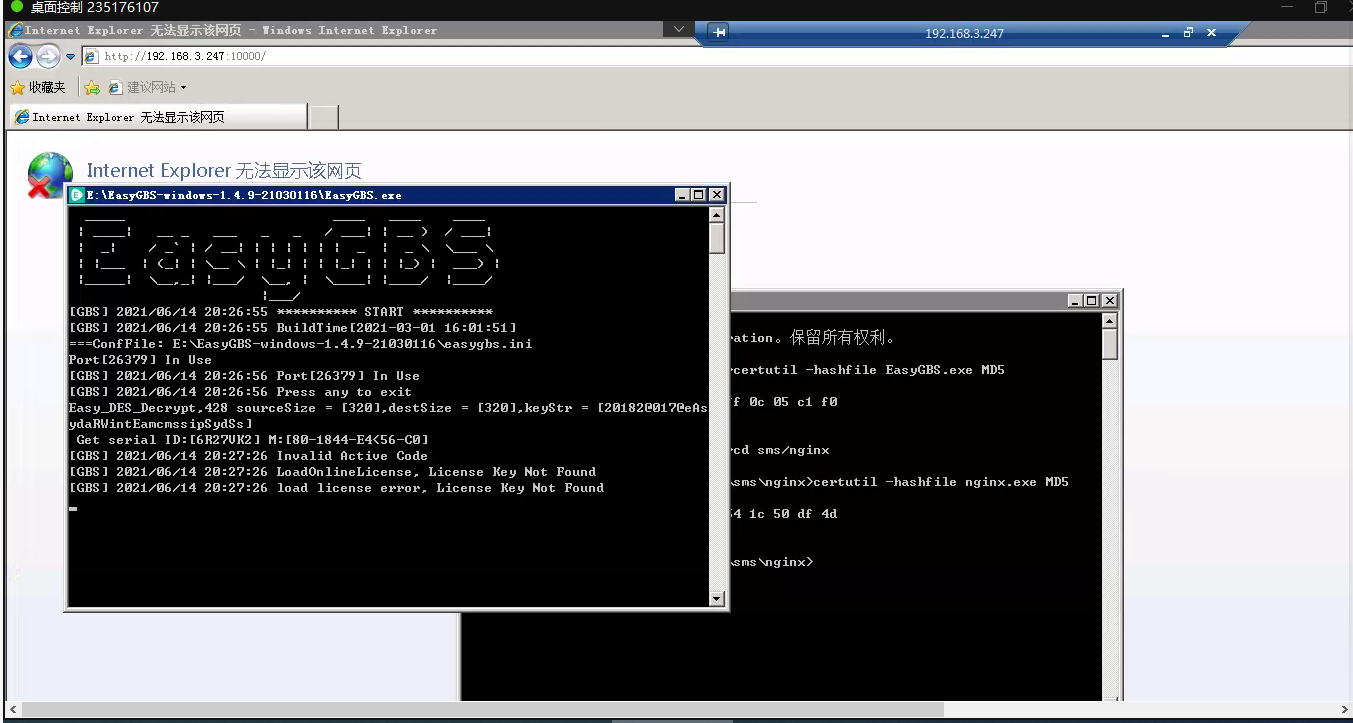Go back in Internet Explorer

coord(20,56)
